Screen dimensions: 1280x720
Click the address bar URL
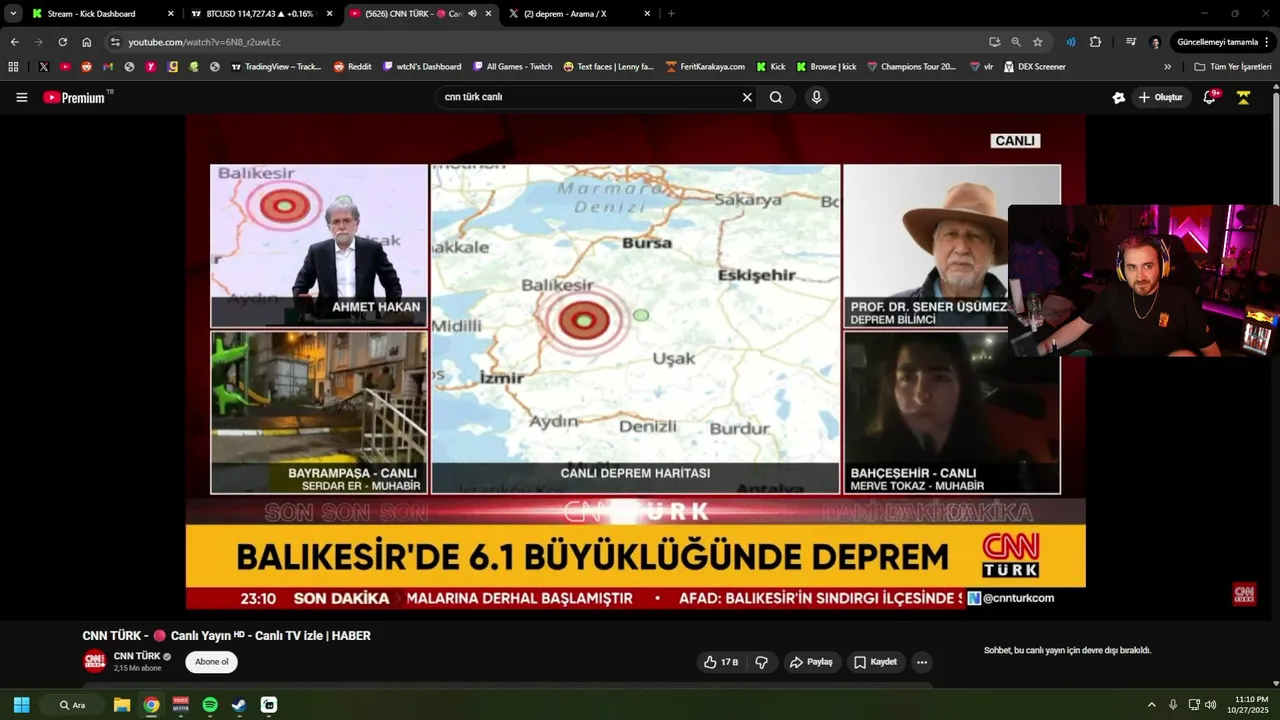[204, 42]
